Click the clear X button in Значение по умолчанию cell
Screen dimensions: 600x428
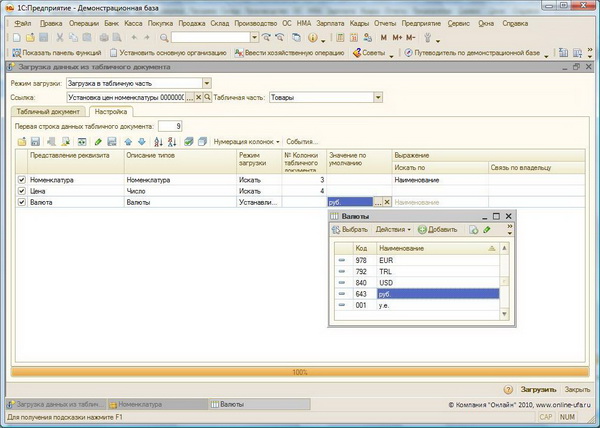(387, 202)
